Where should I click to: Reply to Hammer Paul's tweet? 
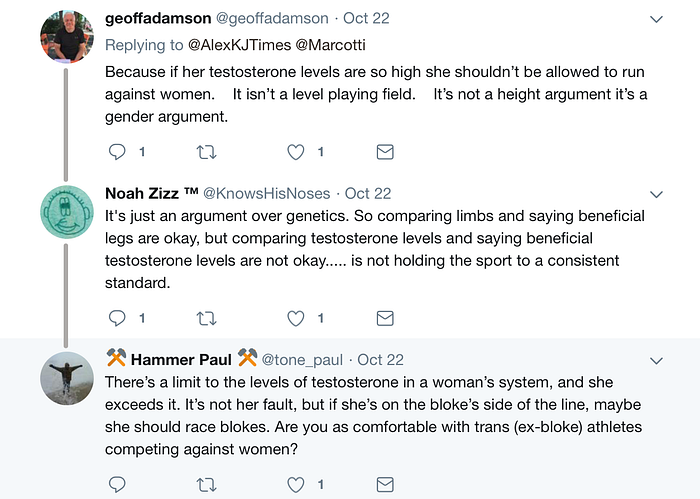pyautogui.click(x=117, y=484)
